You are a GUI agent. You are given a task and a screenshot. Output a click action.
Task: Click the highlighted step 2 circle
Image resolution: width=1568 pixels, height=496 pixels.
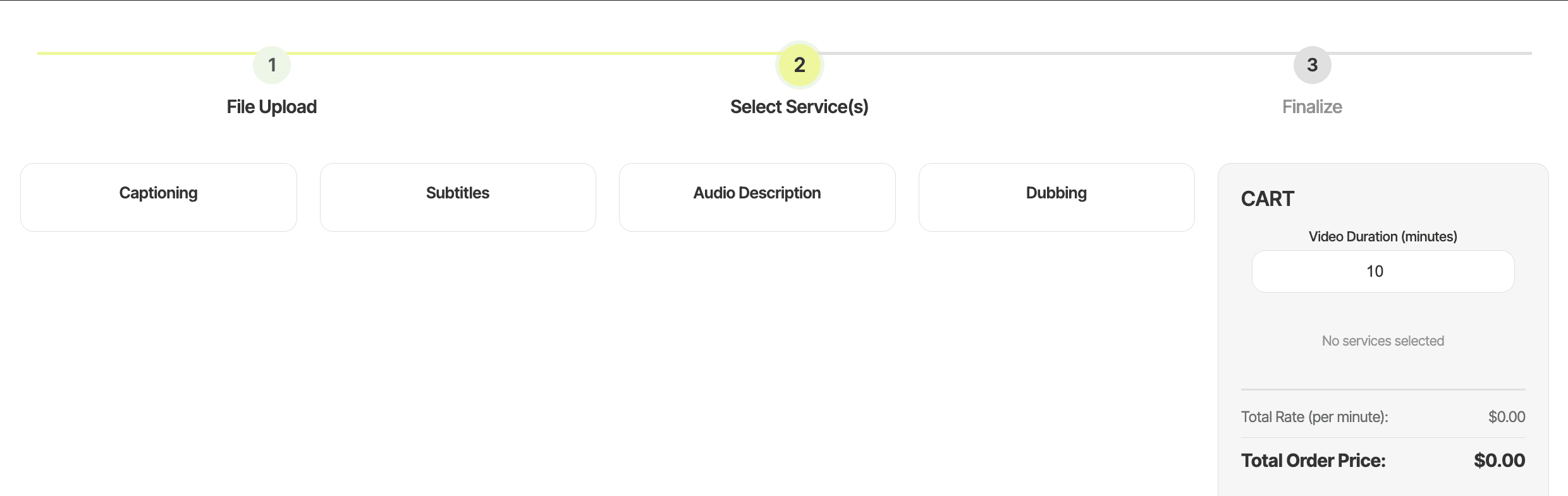(799, 64)
